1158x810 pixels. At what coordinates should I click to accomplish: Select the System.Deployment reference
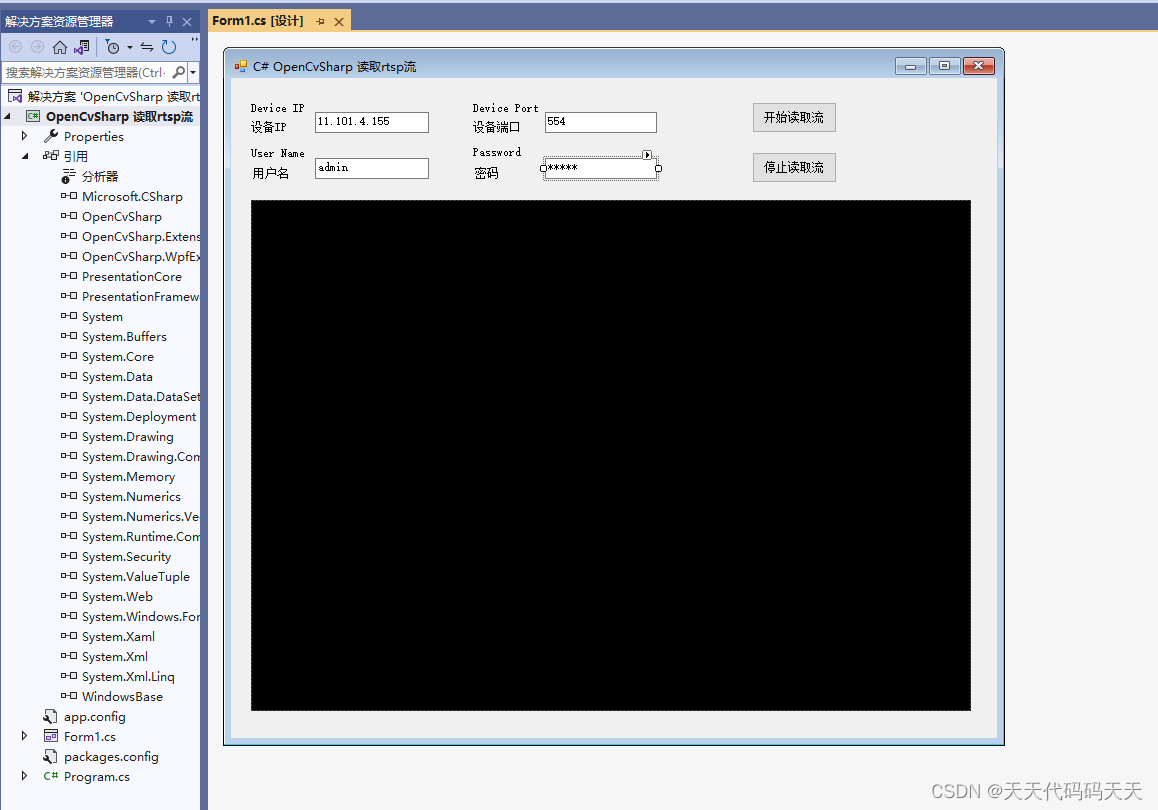[139, 416]
